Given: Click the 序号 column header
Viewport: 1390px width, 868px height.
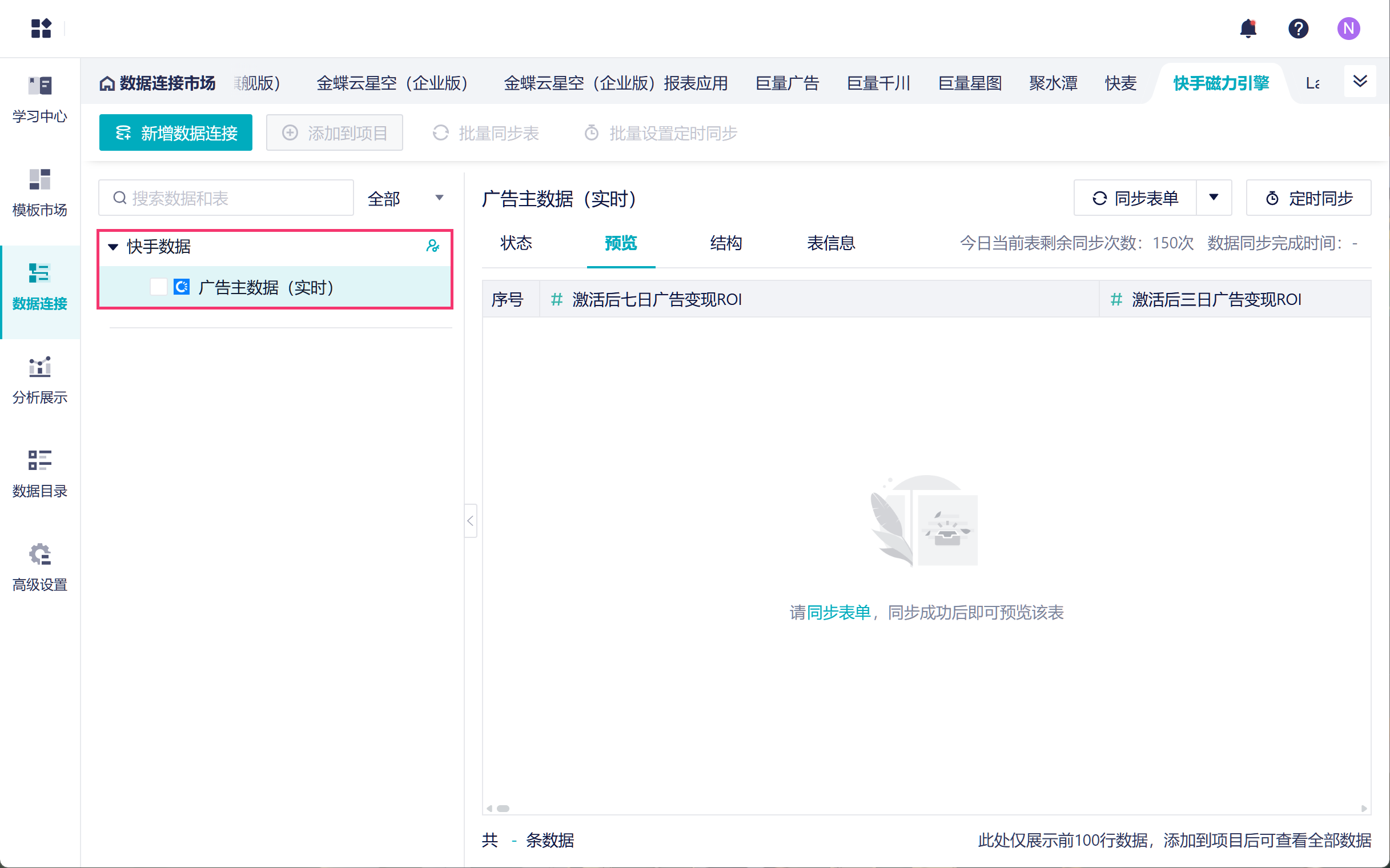Looking at the screenshot, I should 511,299.
